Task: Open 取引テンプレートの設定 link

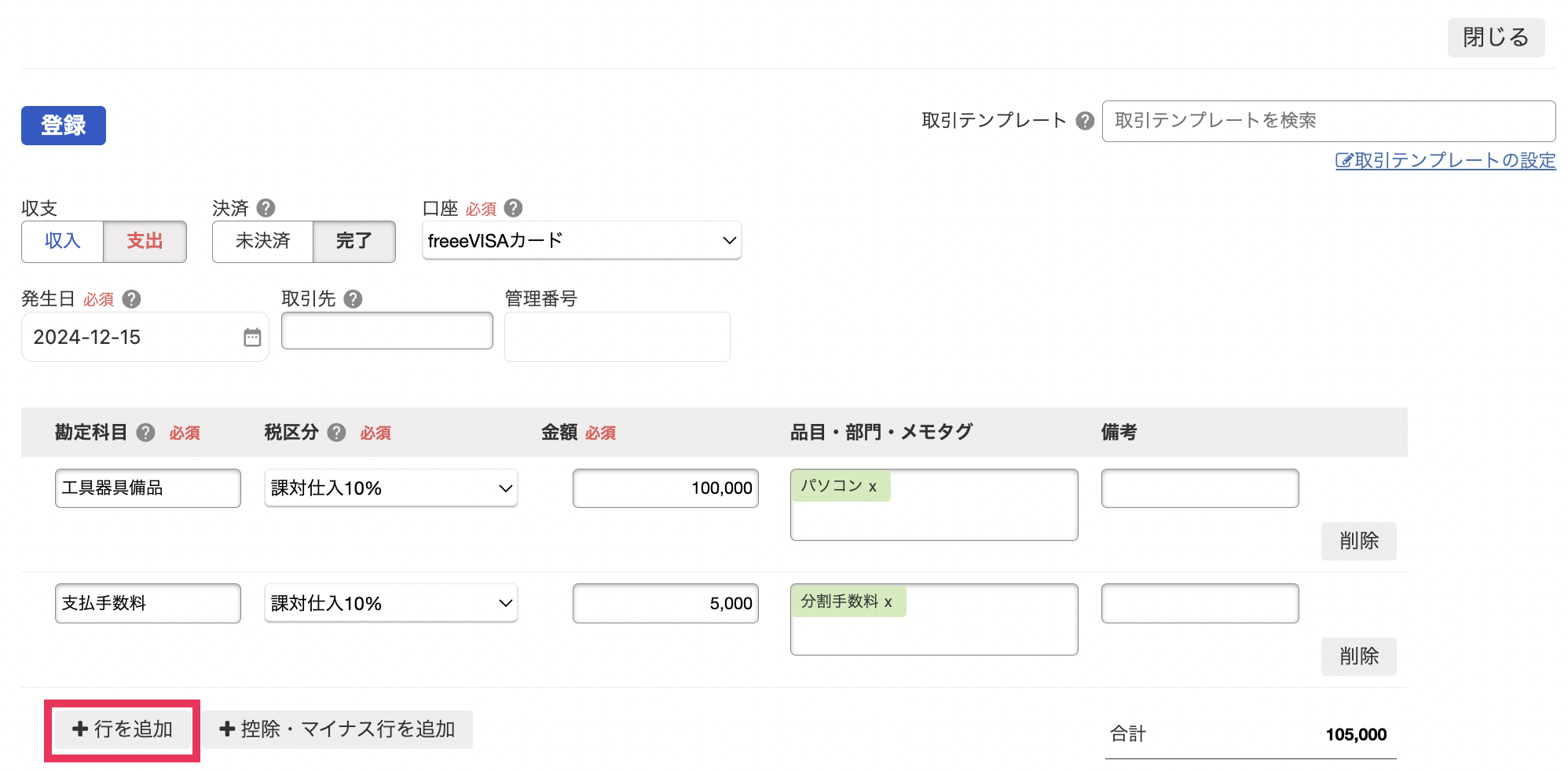Action: click(x=1445, y=161)
